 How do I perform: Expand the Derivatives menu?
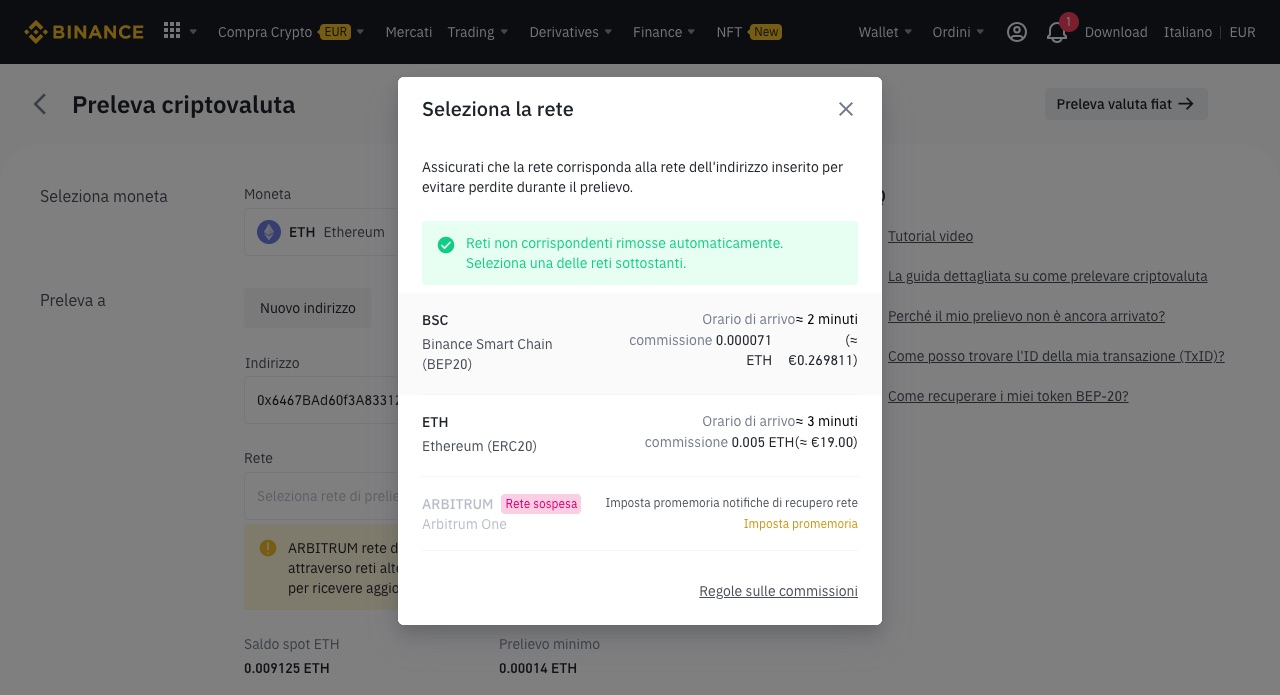pos(571,32)
